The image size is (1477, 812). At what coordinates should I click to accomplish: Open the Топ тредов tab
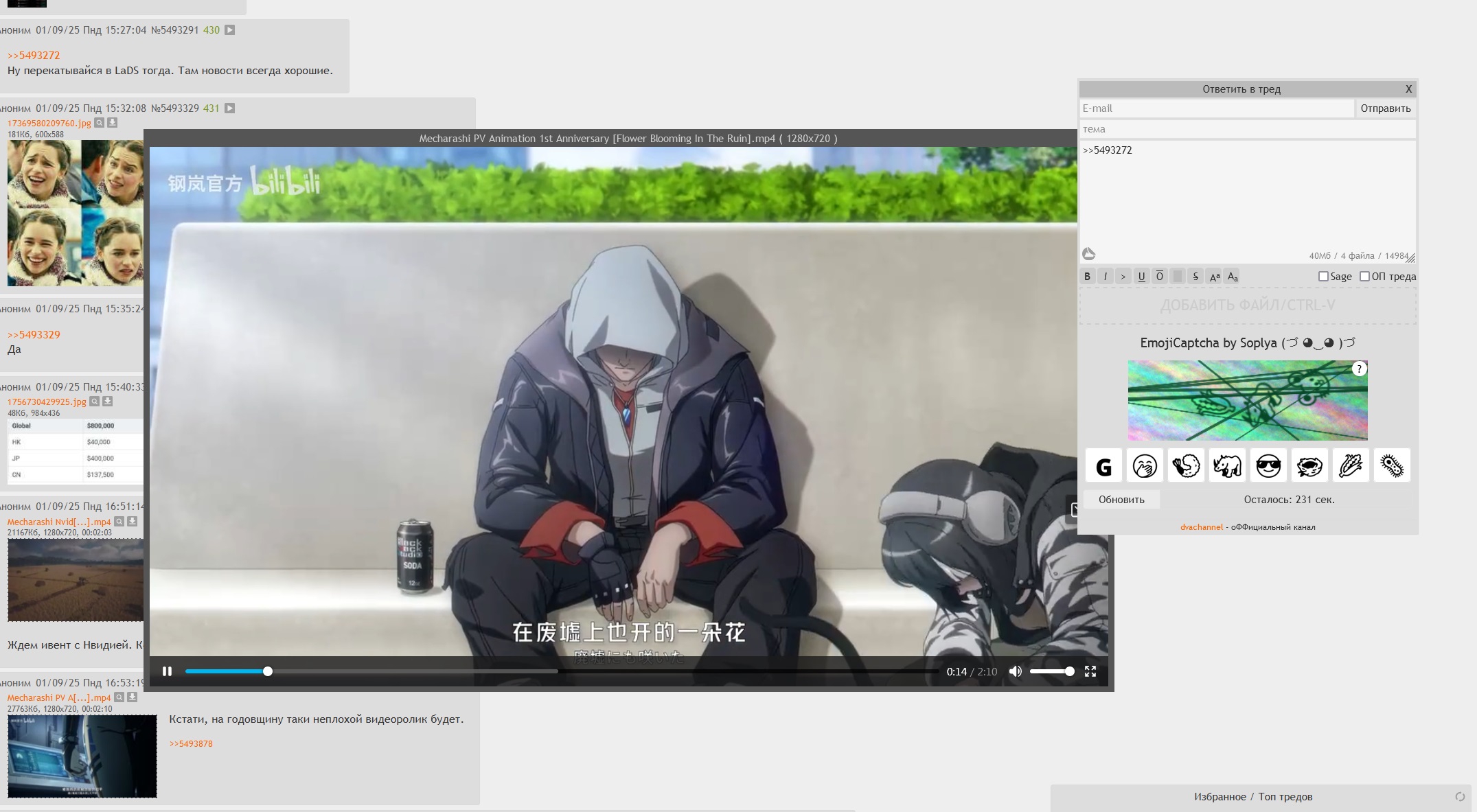click(x=1285, y=797)
